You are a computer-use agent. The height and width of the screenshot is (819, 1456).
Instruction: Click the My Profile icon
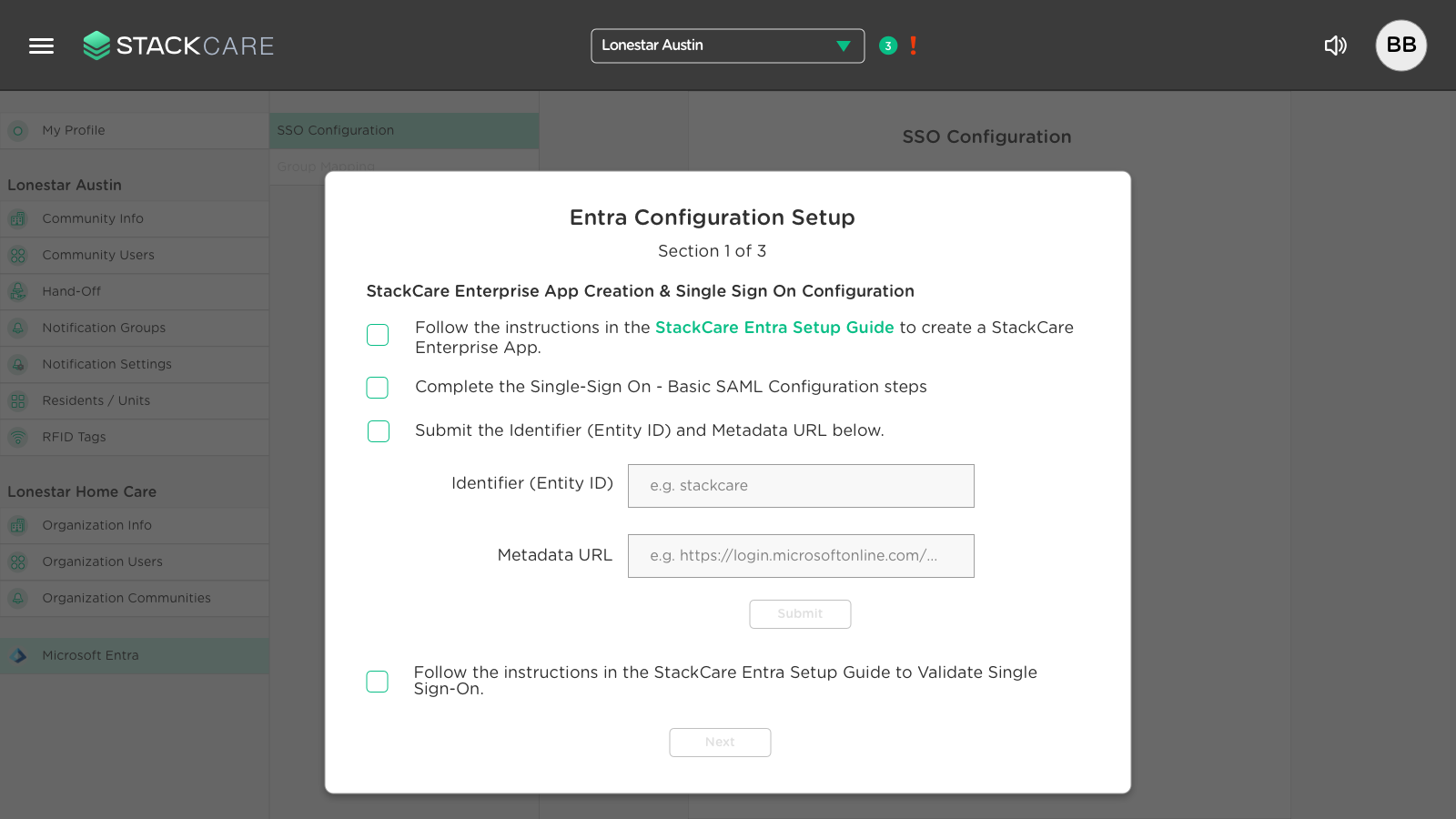pyautogui.click(x=18, y=131)
